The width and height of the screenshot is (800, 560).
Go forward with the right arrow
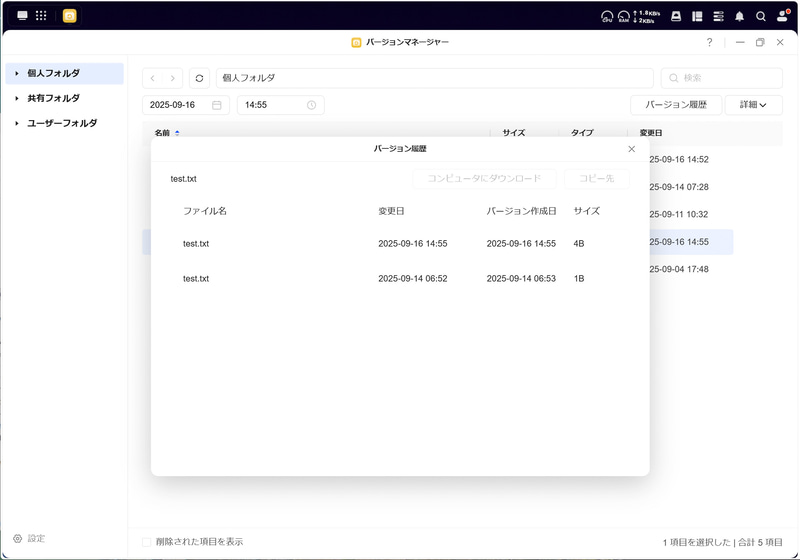point(172,78)
